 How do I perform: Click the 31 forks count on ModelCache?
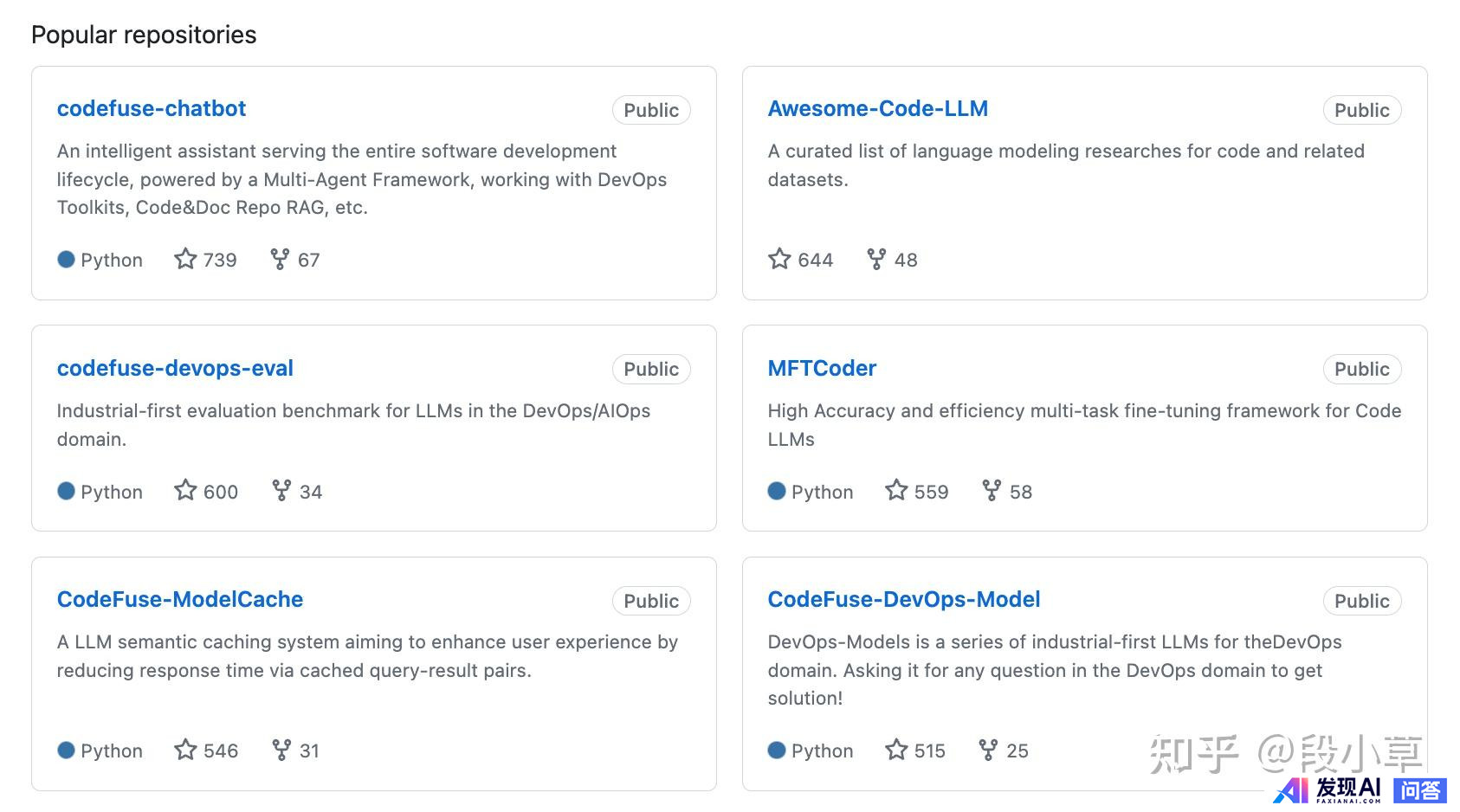click(x=309, y=751)
